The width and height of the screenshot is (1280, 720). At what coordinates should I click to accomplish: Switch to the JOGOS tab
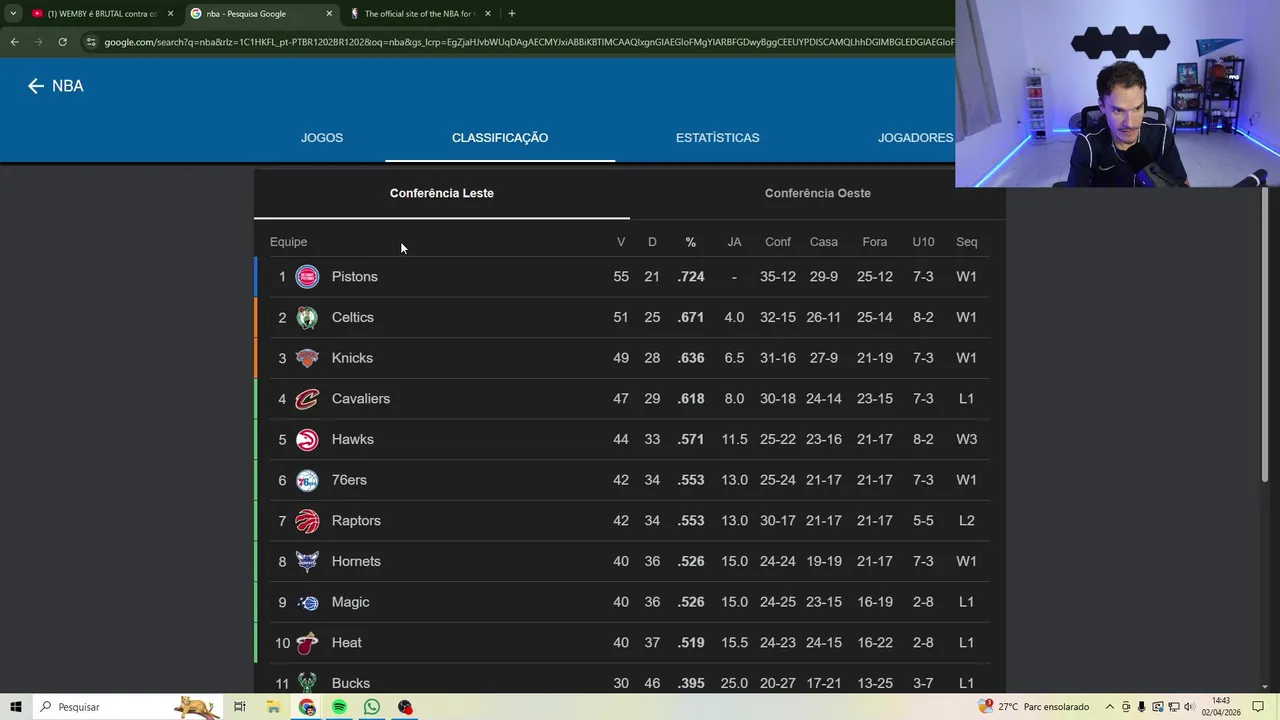click(322, 138)
